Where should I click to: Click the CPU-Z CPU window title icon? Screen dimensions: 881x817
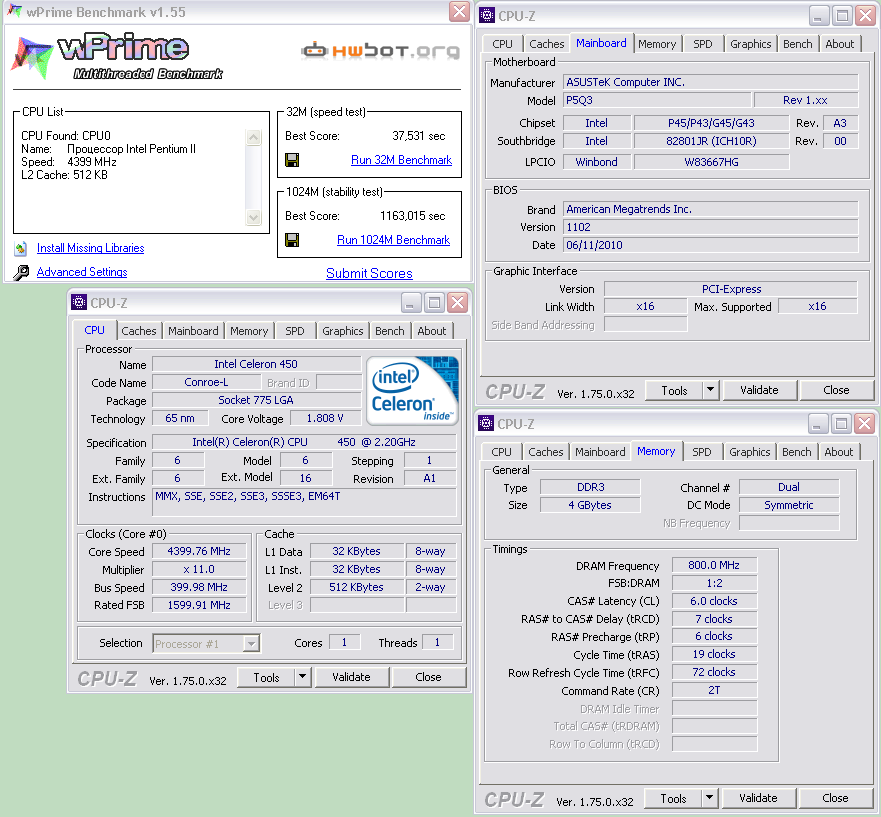point(79,302)
